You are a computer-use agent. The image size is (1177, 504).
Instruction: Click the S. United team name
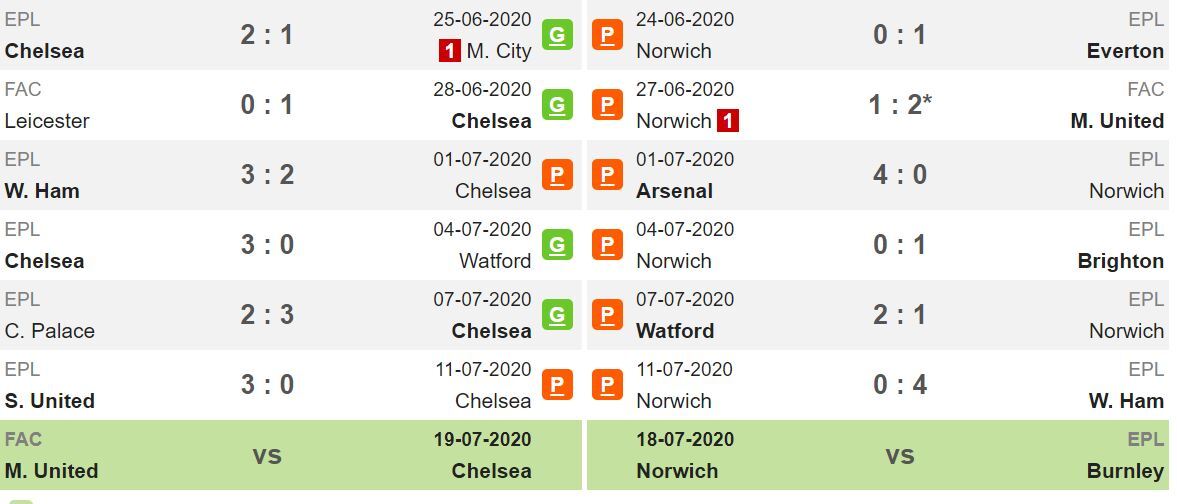tap(50, 401)
